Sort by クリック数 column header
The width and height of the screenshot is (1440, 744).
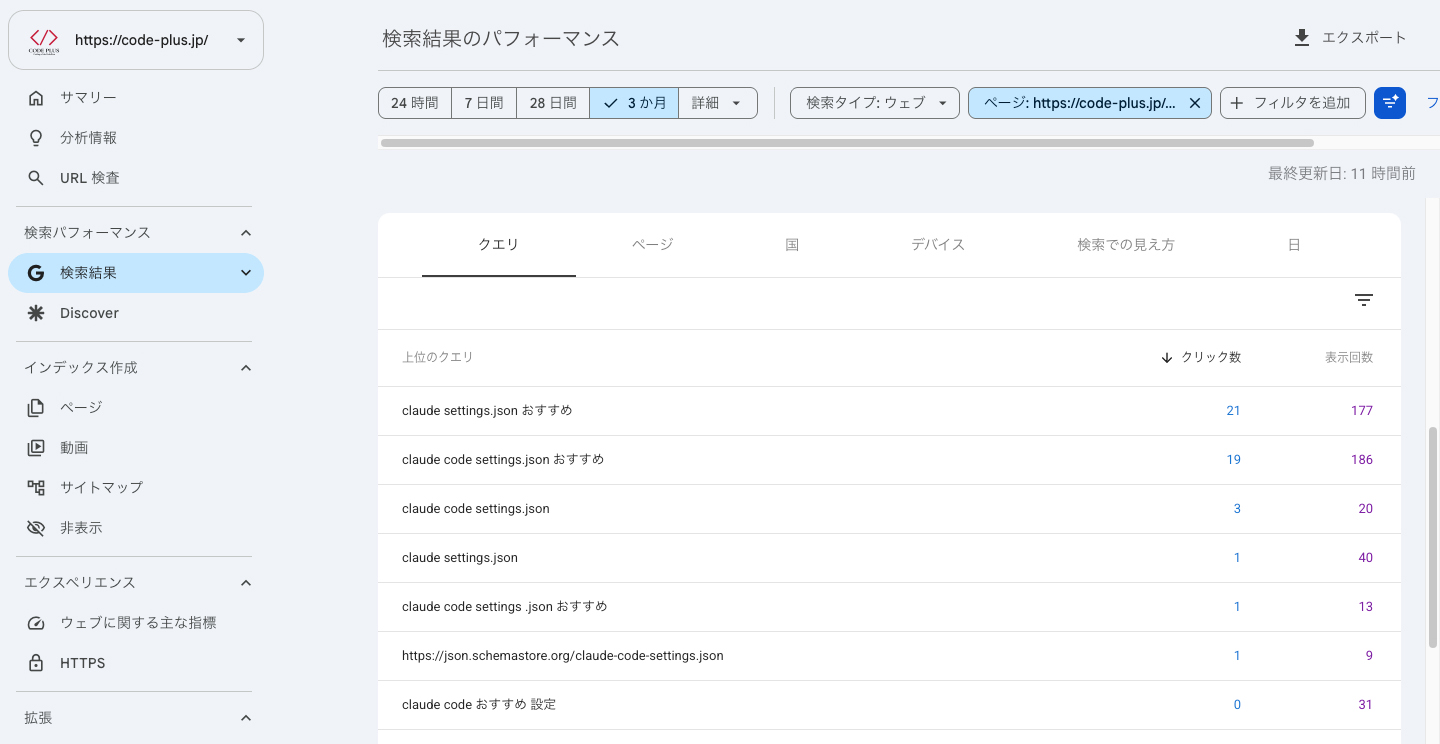click(x=1201, y=358)
